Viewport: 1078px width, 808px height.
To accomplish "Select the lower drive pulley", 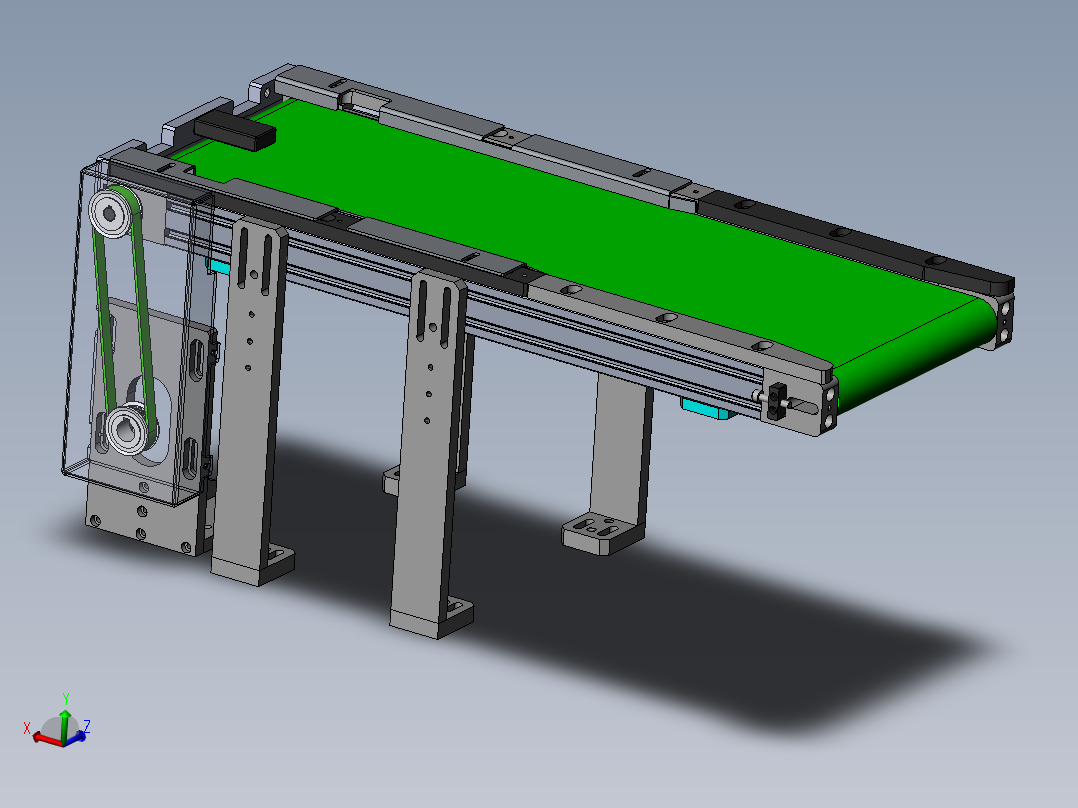I will coord(129,429).
